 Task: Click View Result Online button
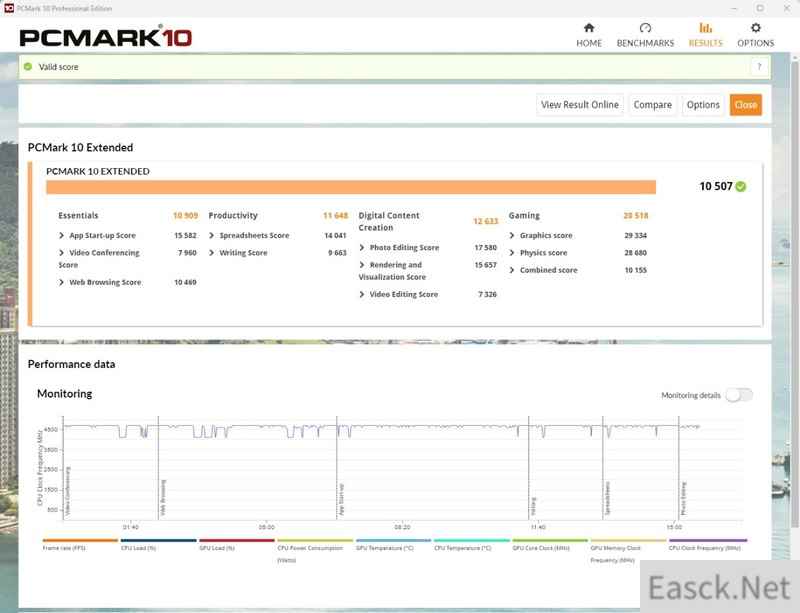coord(580,105)
